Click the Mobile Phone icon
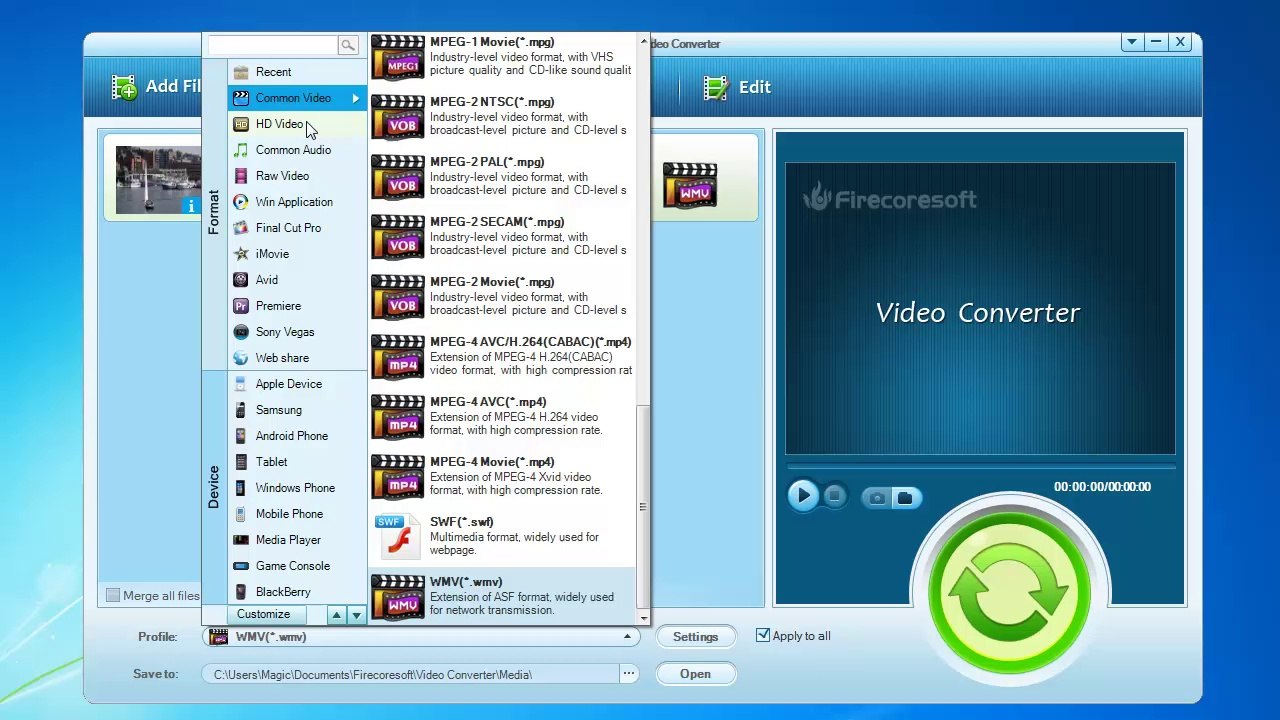Screen dimensions: 1280x720 point(240,514)
